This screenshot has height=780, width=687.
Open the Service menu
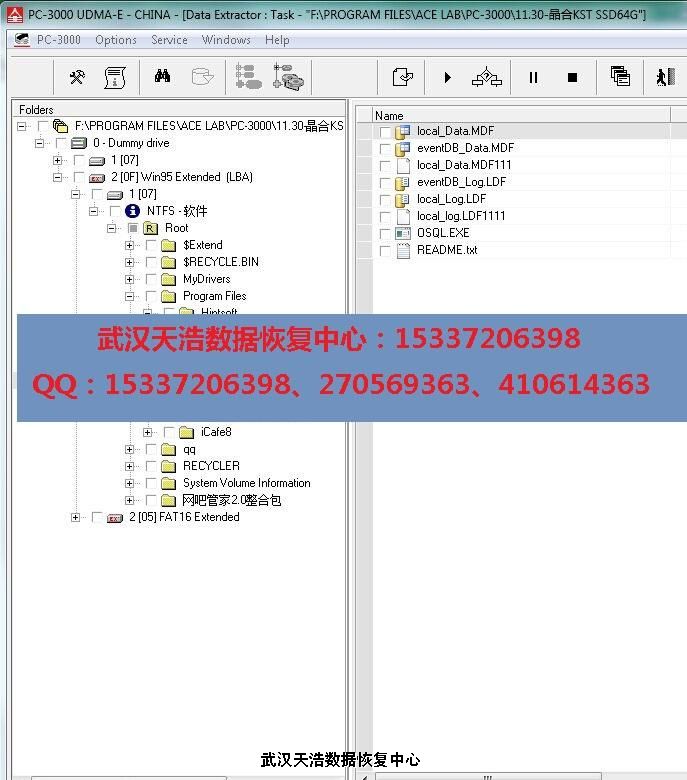[169, 40]
